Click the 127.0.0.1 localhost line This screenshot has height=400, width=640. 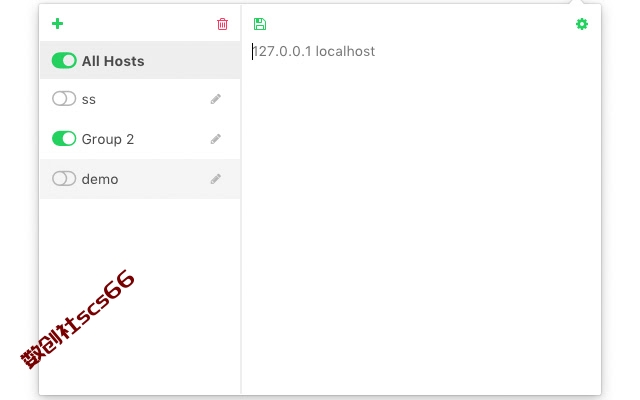[x=313, y=51]
